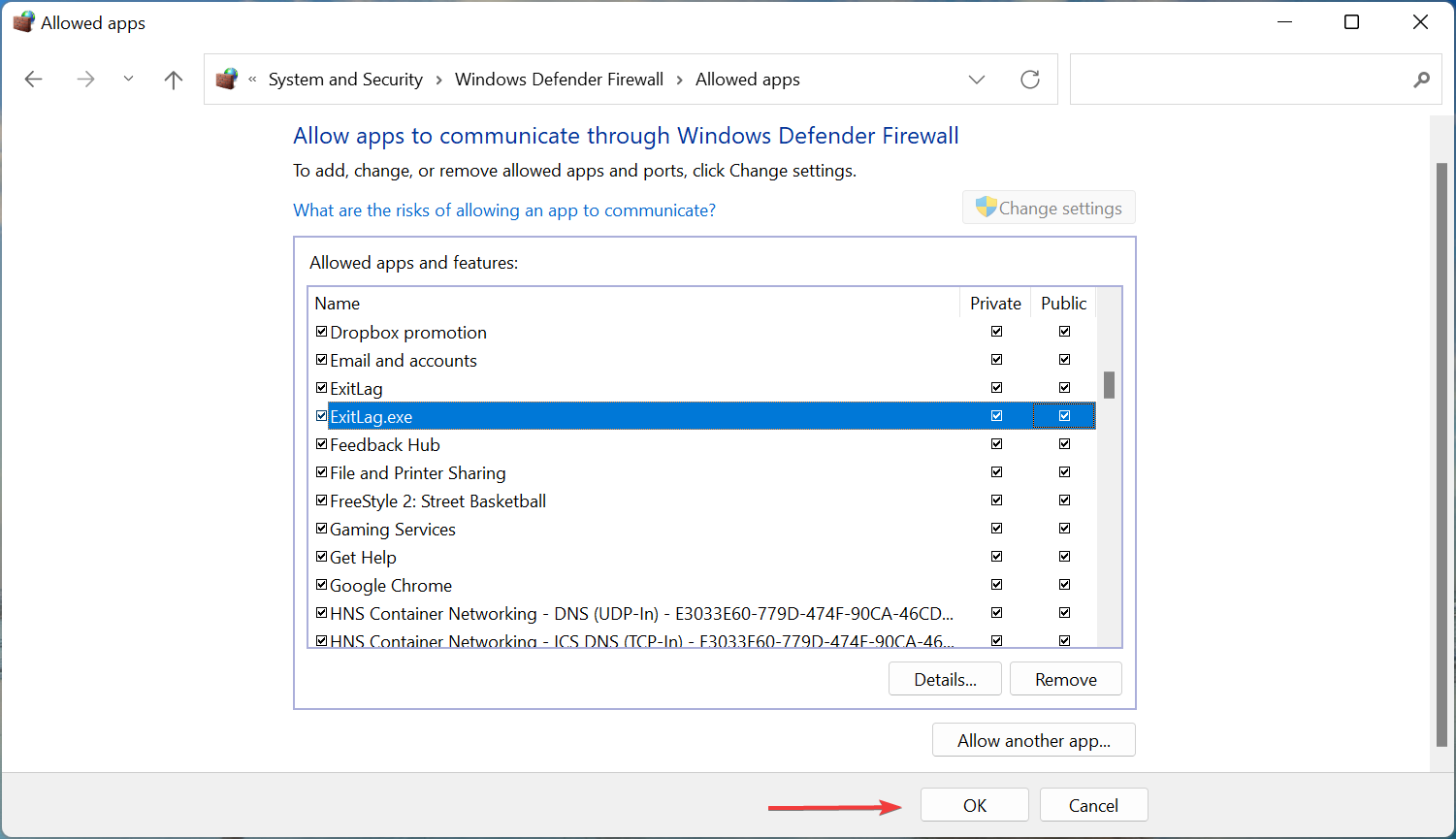Toggle Email and accounts Public checkbox
Viewport: 1456px width, 839px height.
(x=1064, y=360)
